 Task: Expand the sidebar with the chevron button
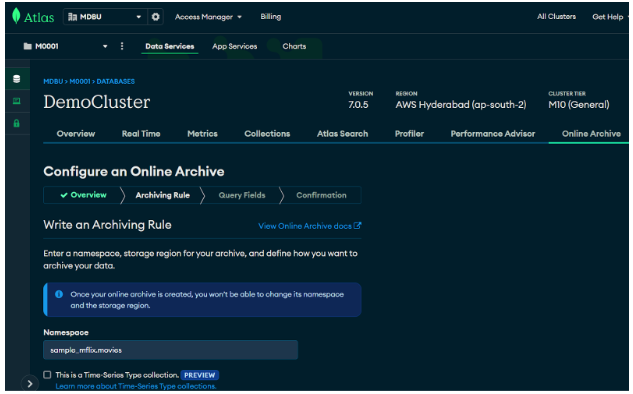(29, 384)
